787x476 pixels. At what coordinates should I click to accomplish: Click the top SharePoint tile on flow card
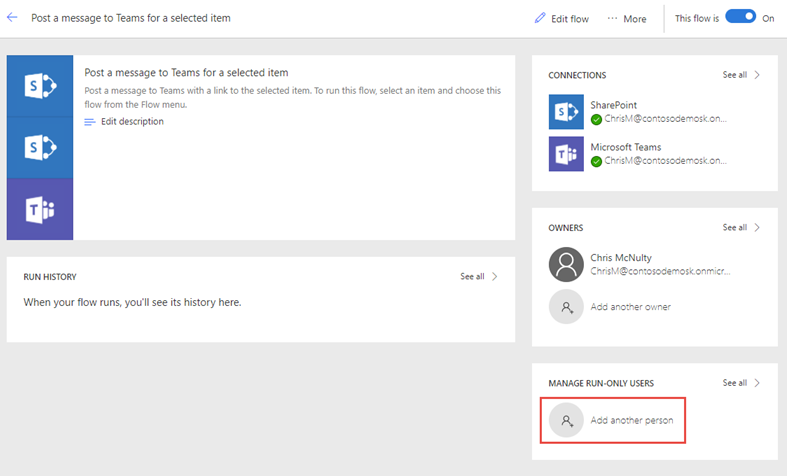[x=40, y=86]
